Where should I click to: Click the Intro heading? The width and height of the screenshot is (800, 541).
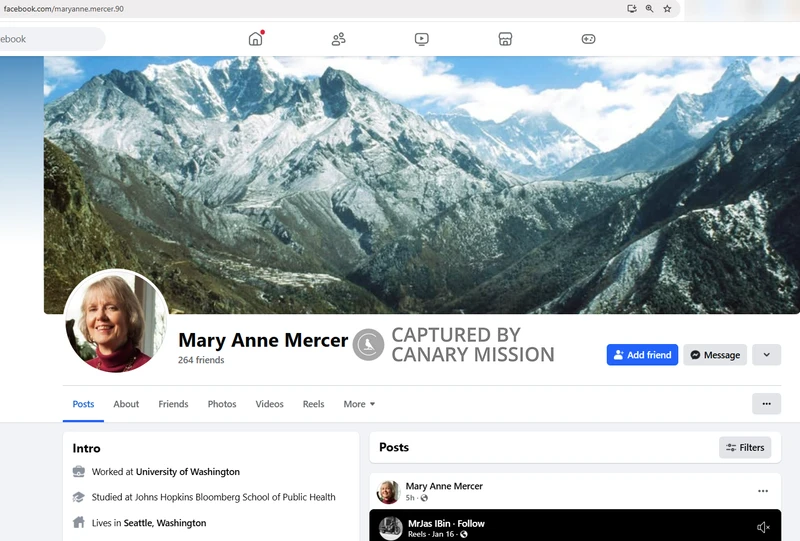86,448
